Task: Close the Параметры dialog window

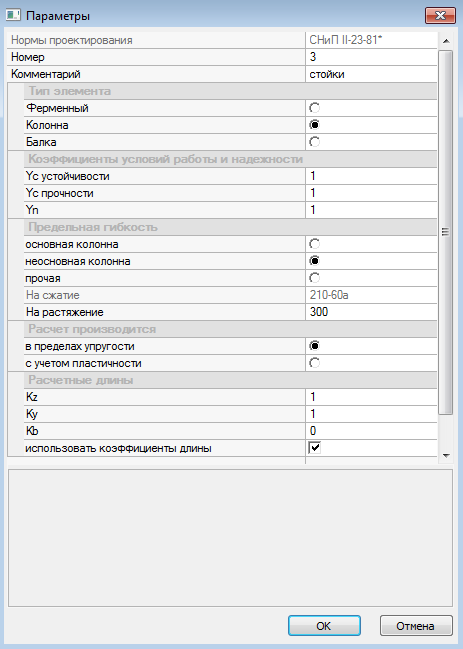Action: coord(440,16)
